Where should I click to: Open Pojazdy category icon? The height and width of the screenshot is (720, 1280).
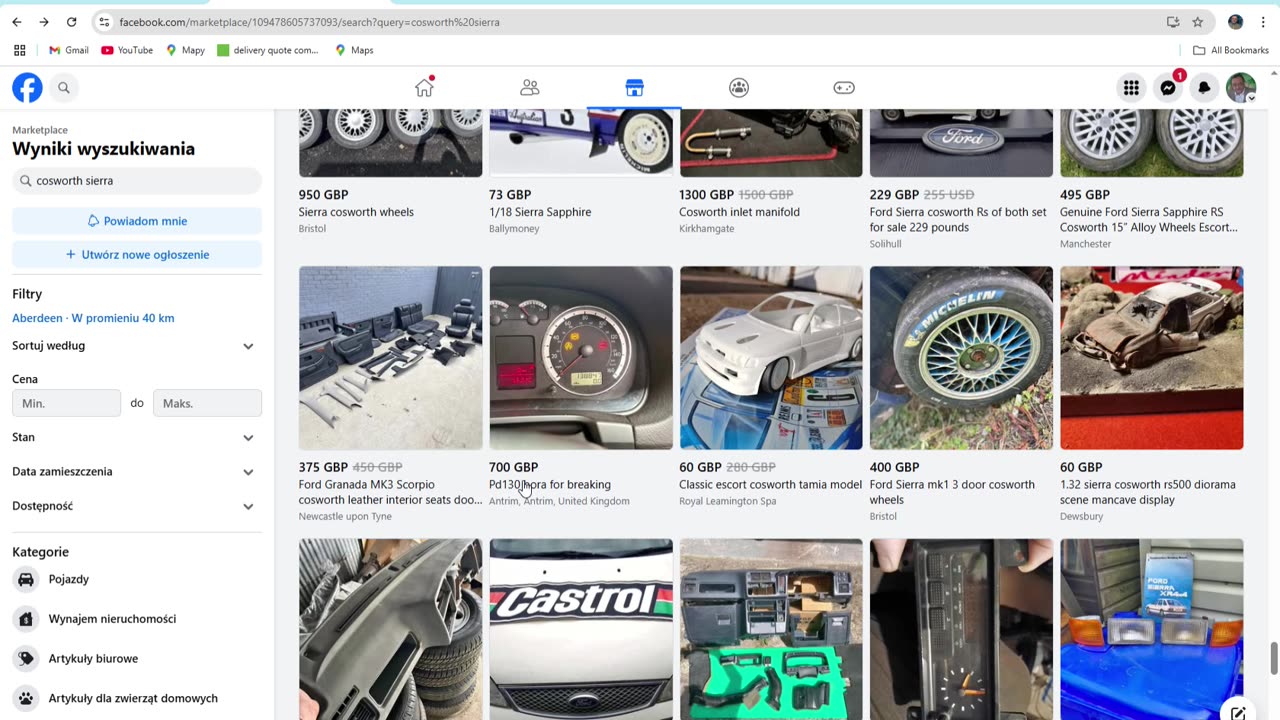[x=26, y=579]
